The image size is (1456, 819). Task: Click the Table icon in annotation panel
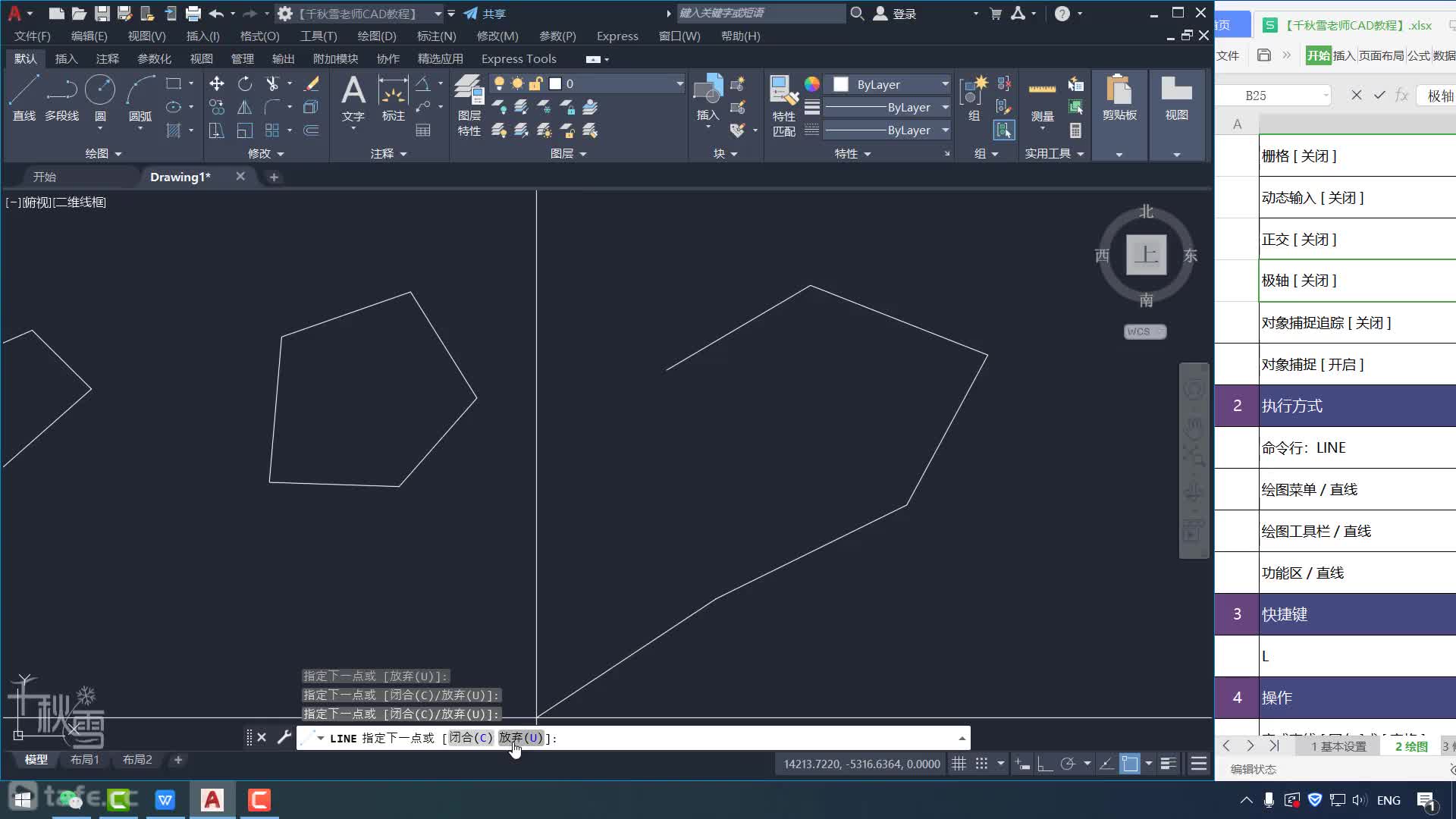click(423, 130)
